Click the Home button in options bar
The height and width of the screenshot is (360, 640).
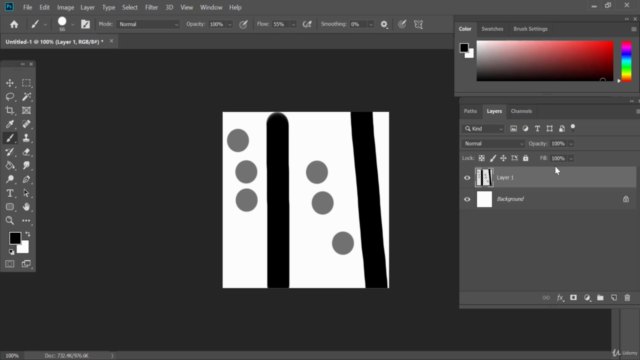pyautogui.click(x=14, y=24)
